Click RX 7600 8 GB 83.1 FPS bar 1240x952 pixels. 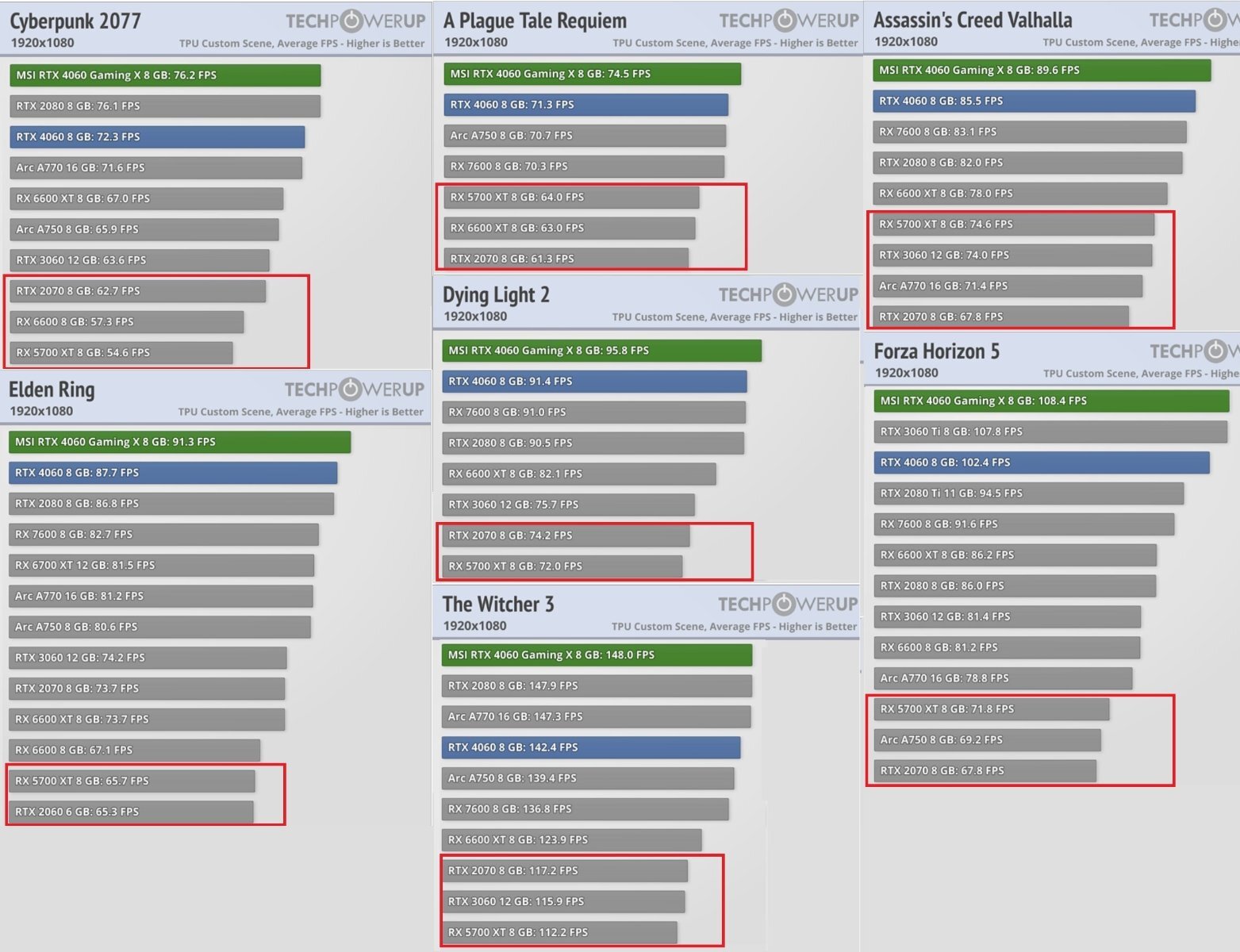point(1031,132)
